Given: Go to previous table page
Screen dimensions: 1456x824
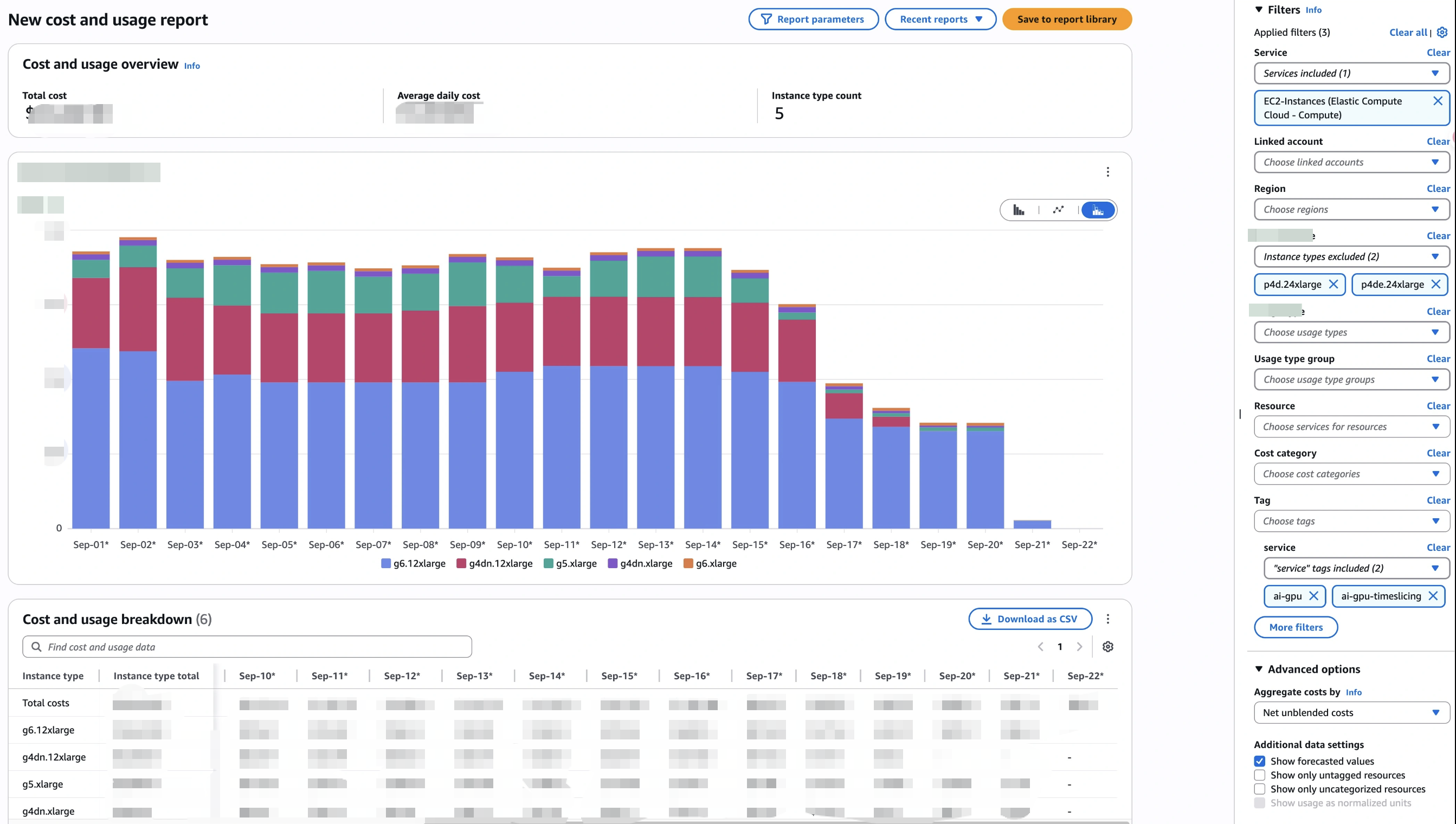Looking at the screenshot, I should tap(1040, 647).
